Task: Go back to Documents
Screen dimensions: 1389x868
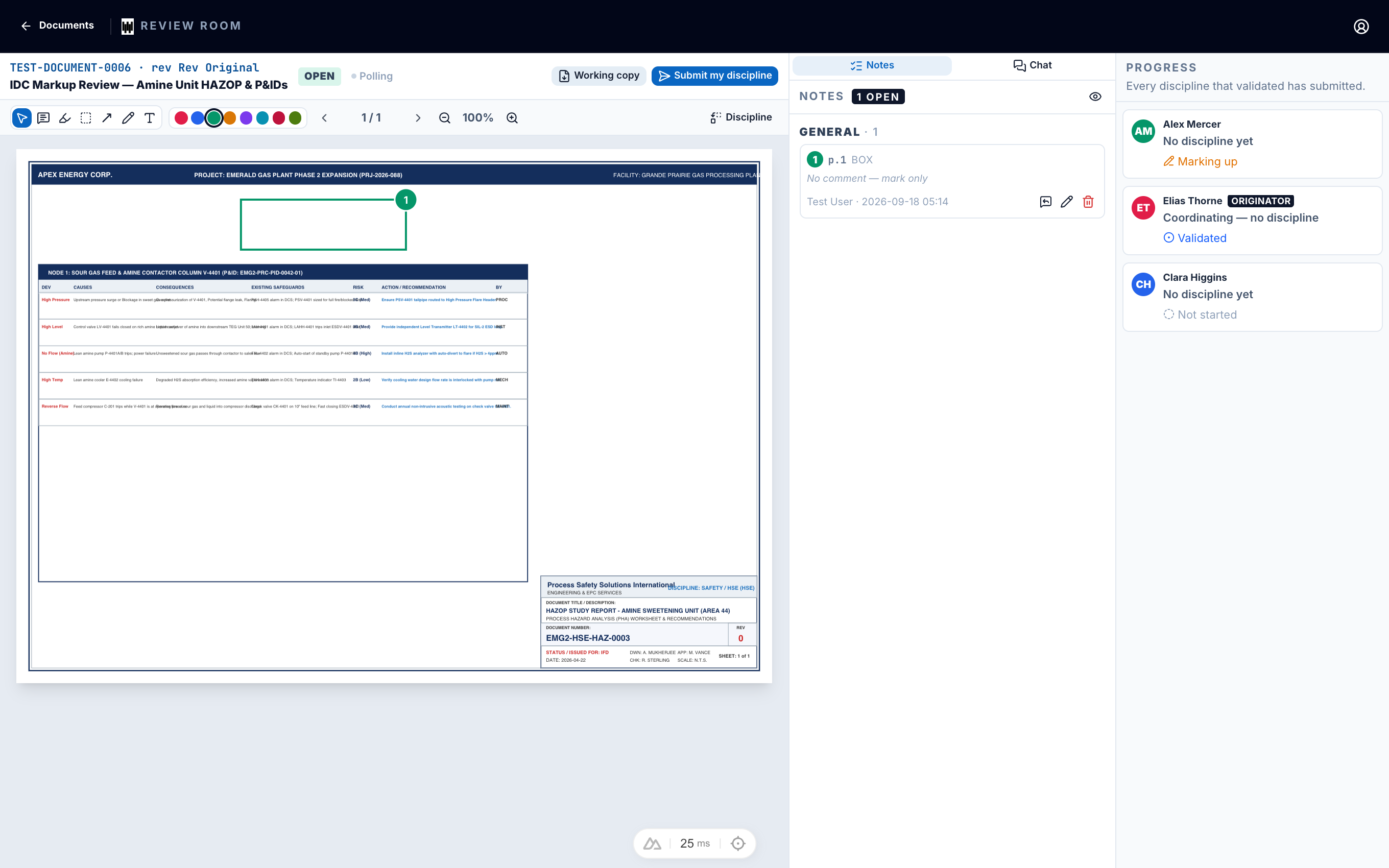Action: 57,26
